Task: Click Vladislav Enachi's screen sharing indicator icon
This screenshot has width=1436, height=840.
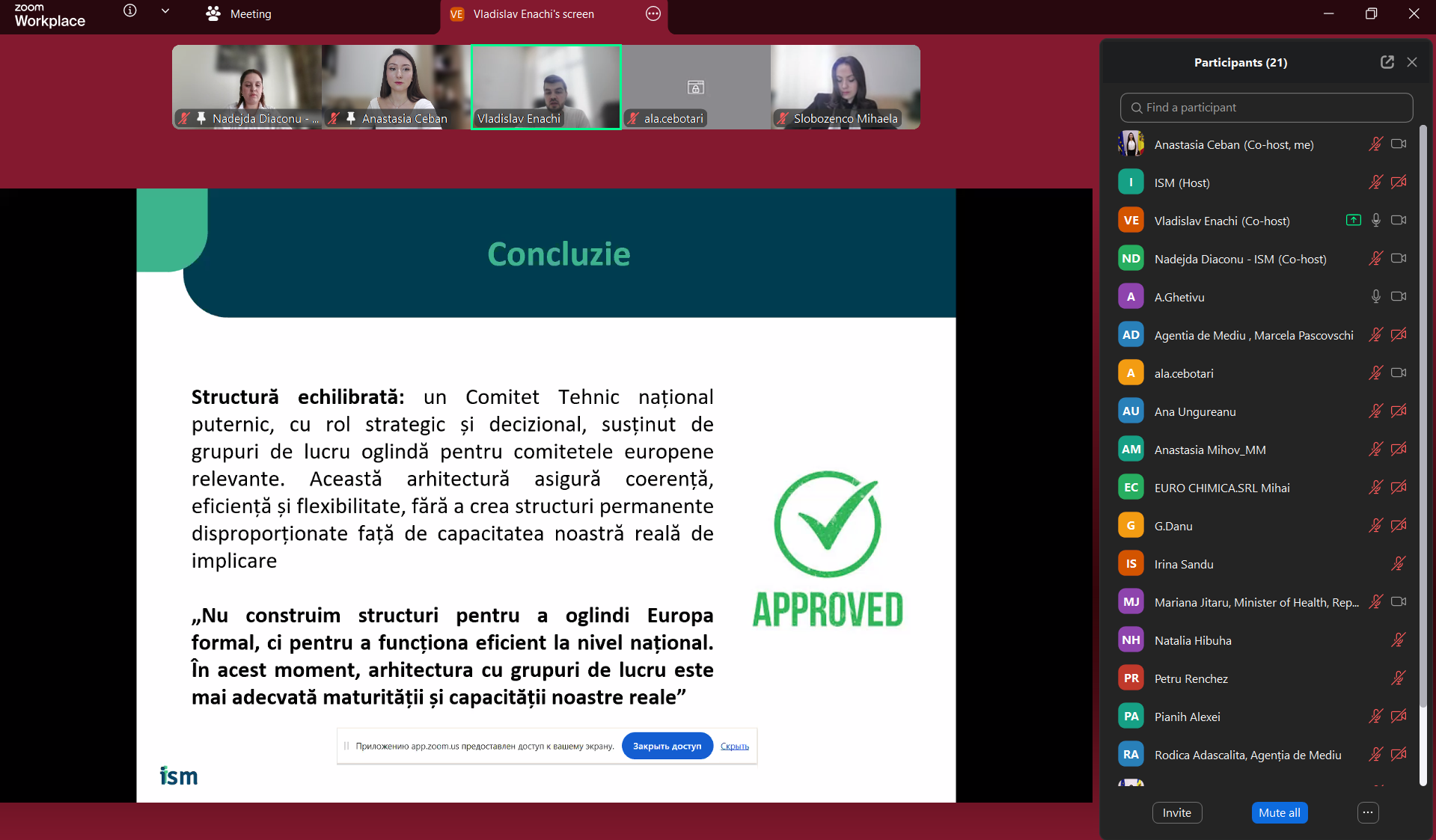Action: [1354, 221]
